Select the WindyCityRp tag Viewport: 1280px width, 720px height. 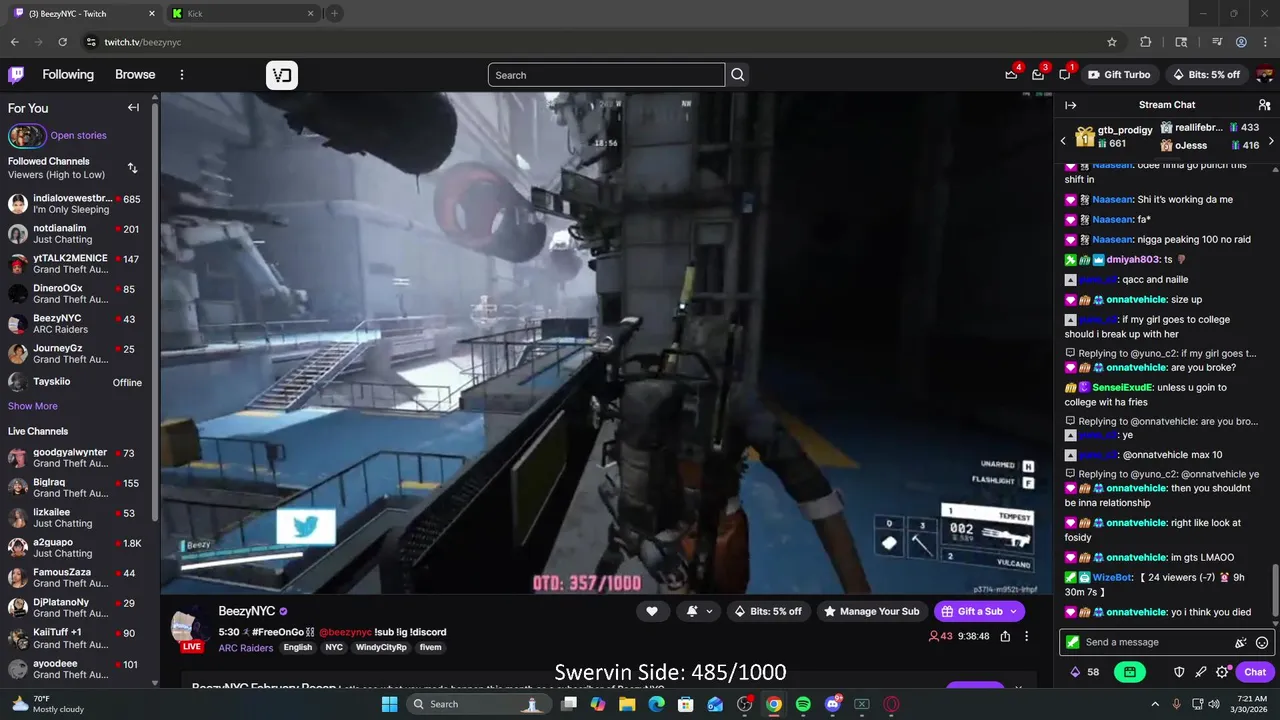[x=381, y=647]
